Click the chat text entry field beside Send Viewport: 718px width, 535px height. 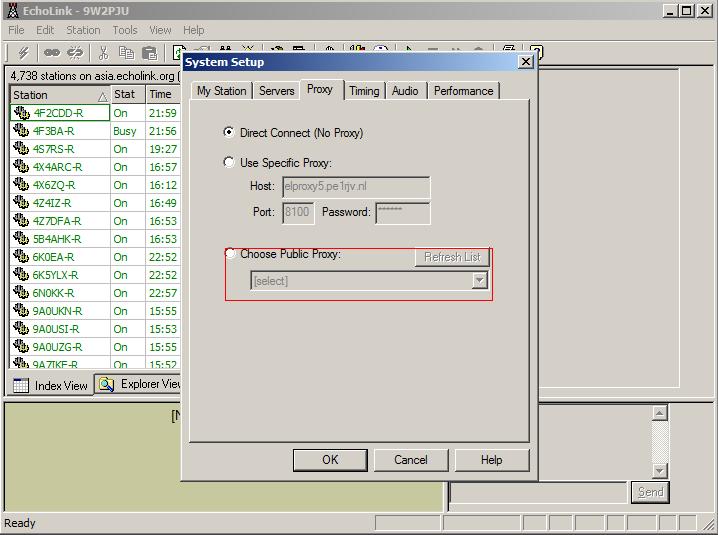[538, 493]
